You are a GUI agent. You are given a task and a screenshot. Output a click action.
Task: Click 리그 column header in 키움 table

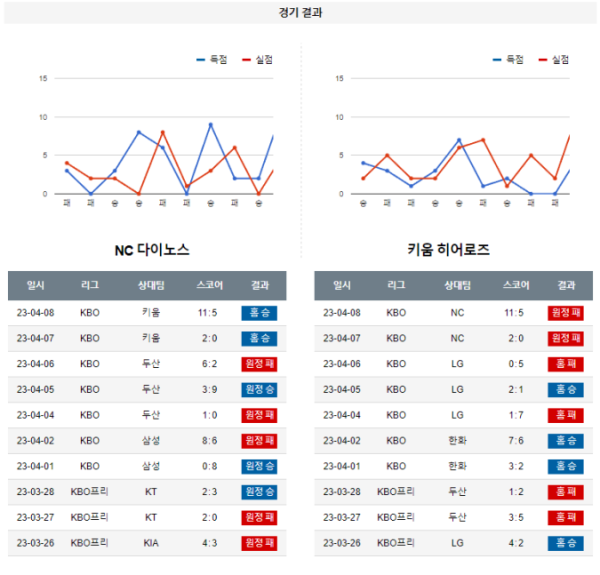[x=396, y=285]
